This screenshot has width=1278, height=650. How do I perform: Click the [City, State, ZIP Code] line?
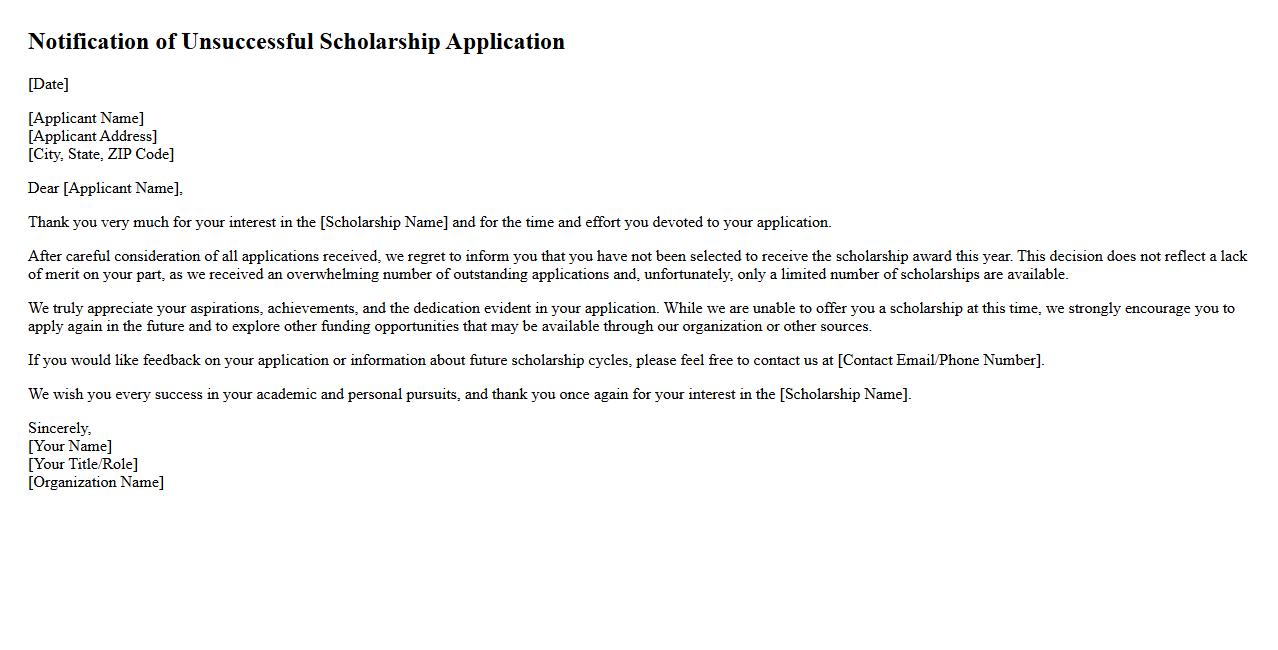101,154
